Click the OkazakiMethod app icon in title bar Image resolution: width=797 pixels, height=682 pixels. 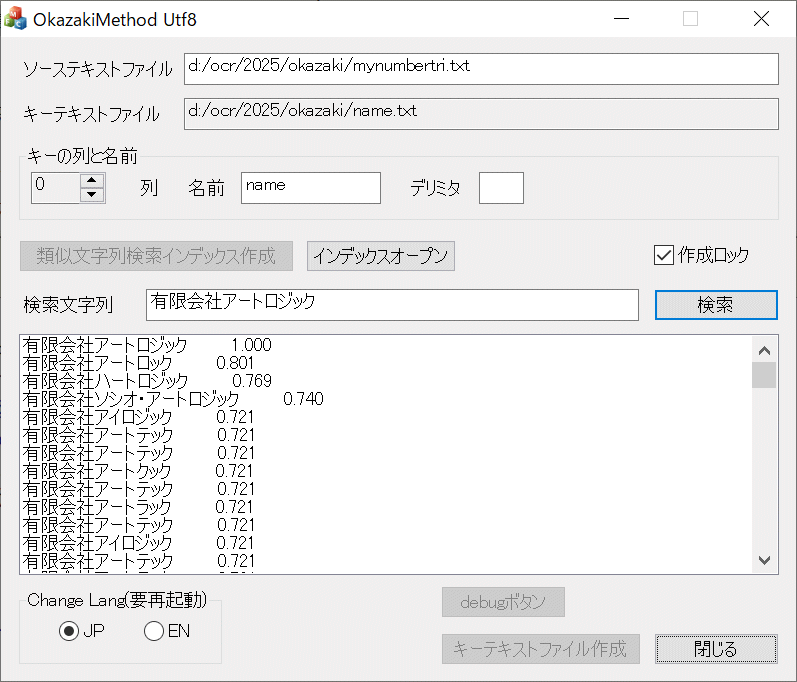[15, 19]
